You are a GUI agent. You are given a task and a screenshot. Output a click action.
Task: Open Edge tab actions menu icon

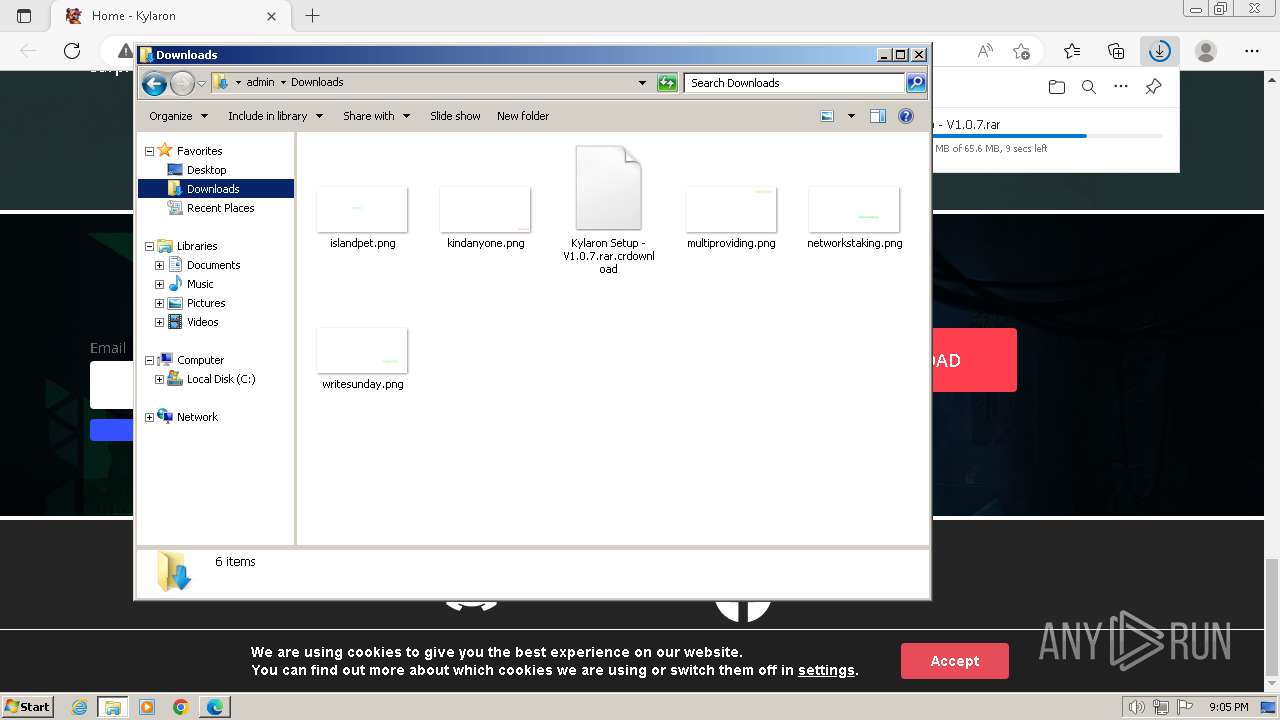point(24,16)
